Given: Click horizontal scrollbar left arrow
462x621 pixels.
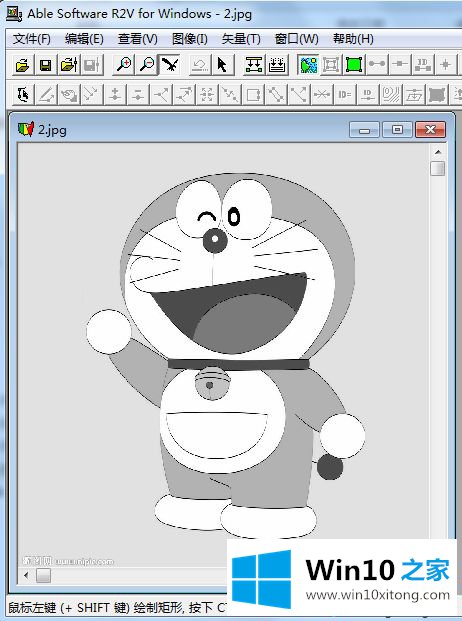Looking at the screenshot, I should (x=26, y=575).
